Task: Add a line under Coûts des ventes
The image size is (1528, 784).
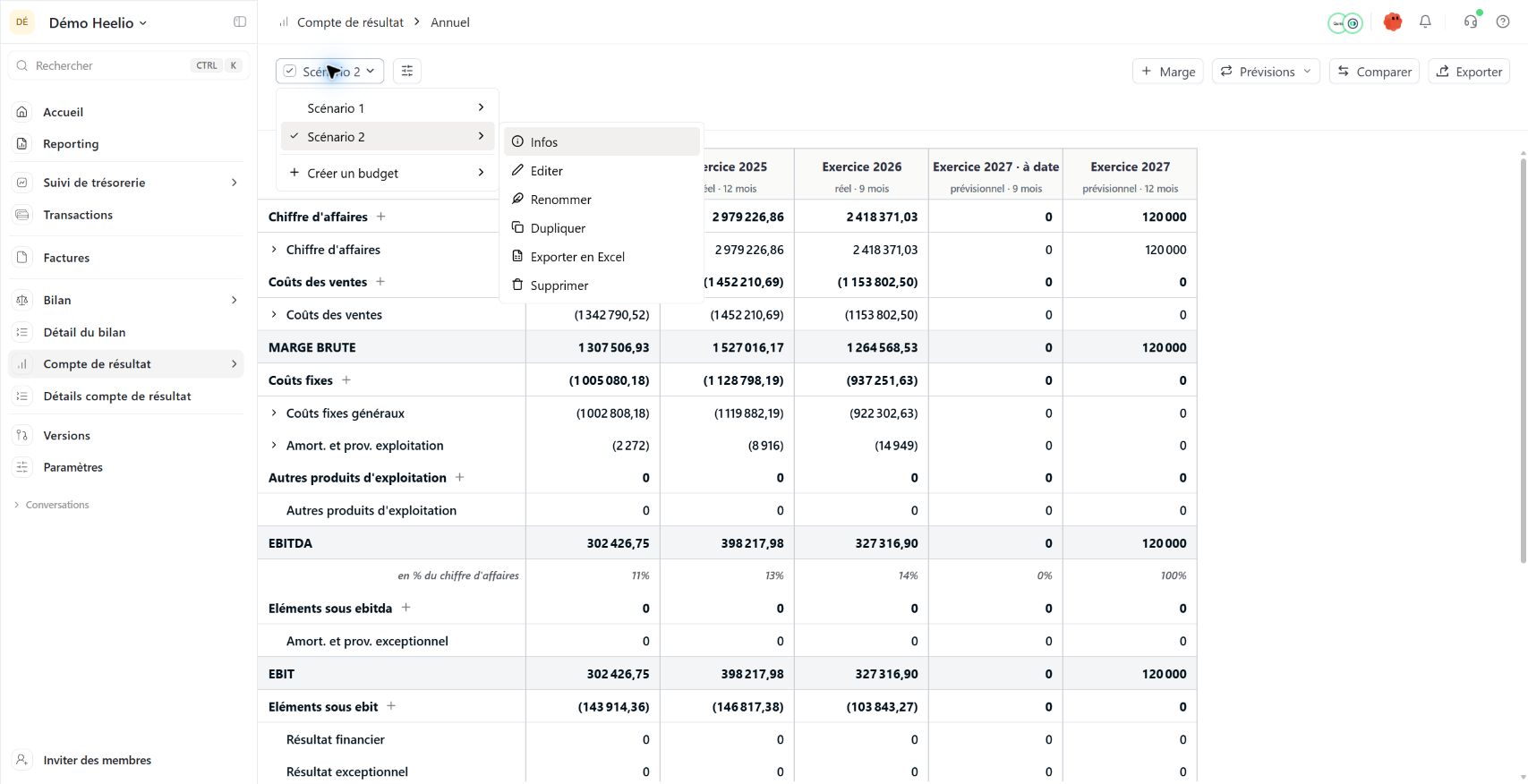Action: (380, 282)
